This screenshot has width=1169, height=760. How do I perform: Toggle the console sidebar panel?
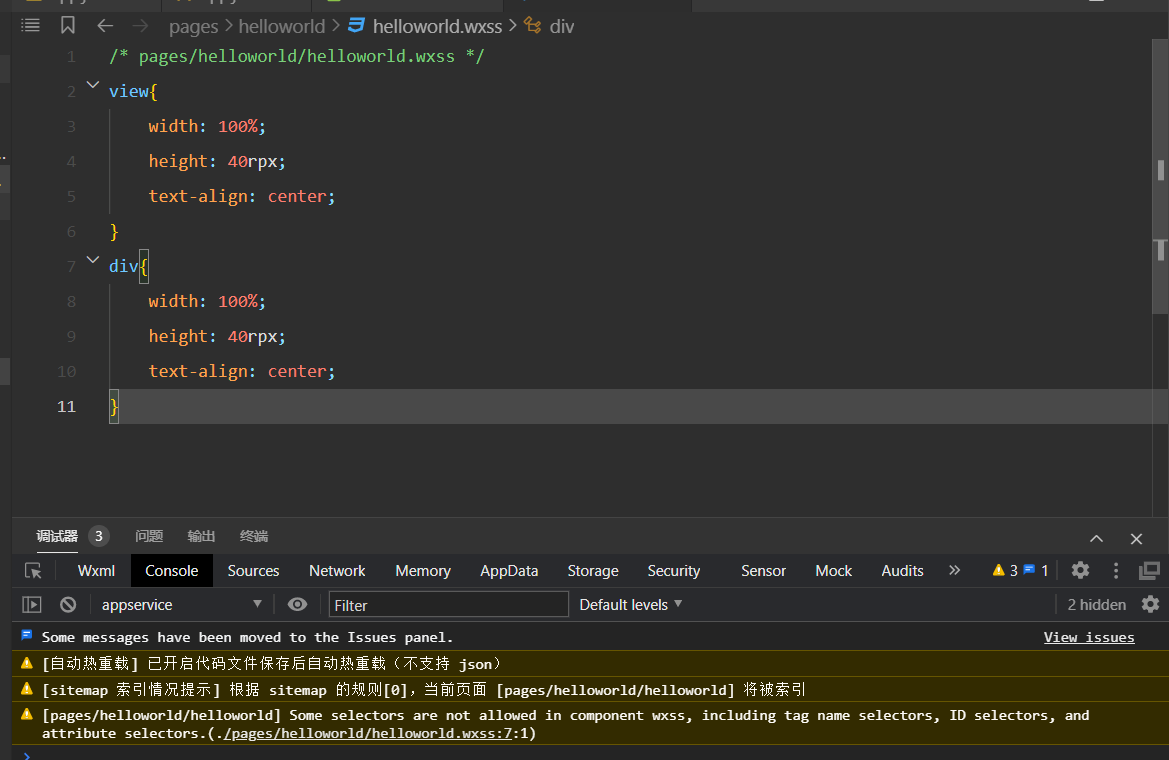[x=32, y=604]
